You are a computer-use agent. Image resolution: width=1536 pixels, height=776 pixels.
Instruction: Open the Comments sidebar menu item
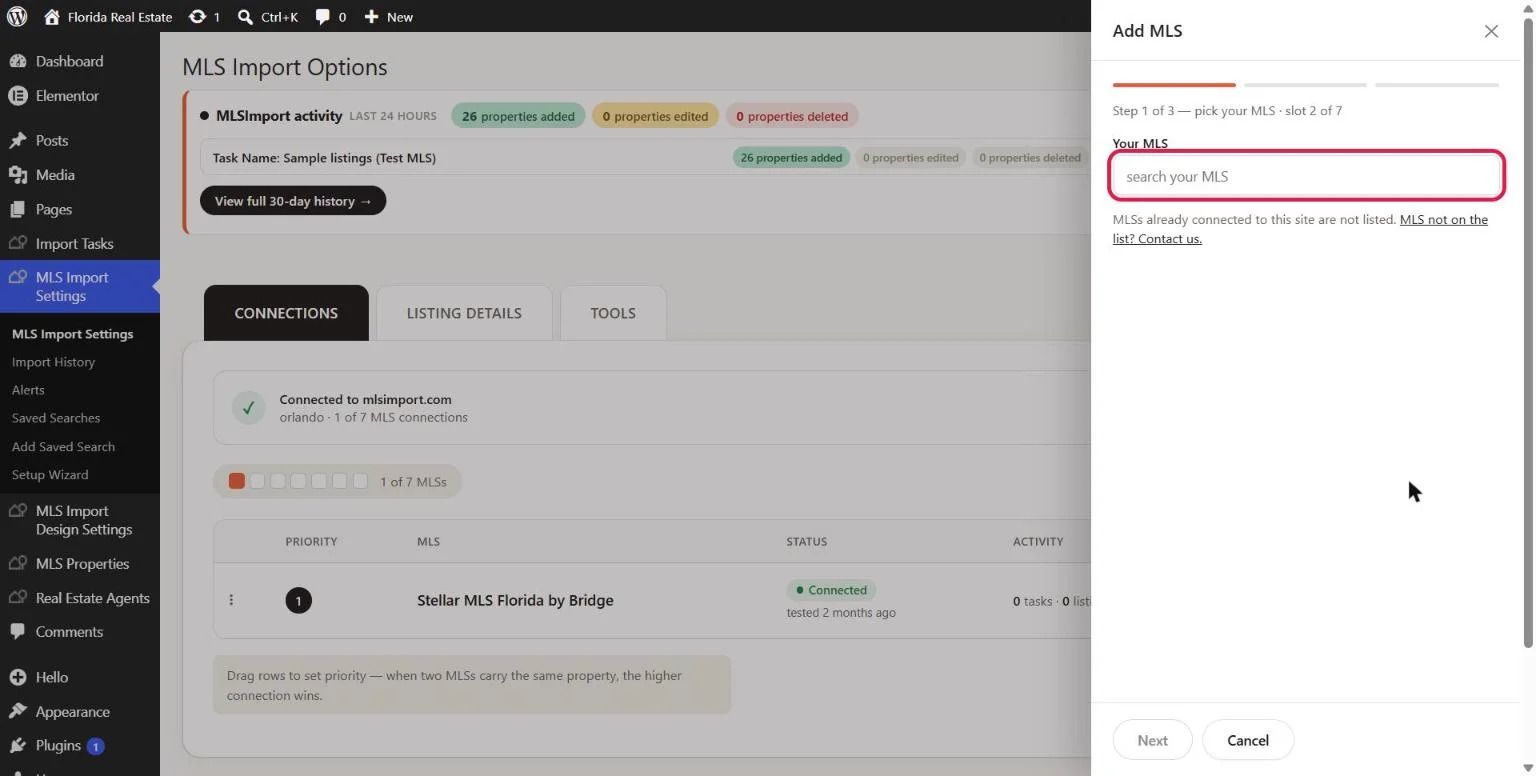(x=80, y=632)
